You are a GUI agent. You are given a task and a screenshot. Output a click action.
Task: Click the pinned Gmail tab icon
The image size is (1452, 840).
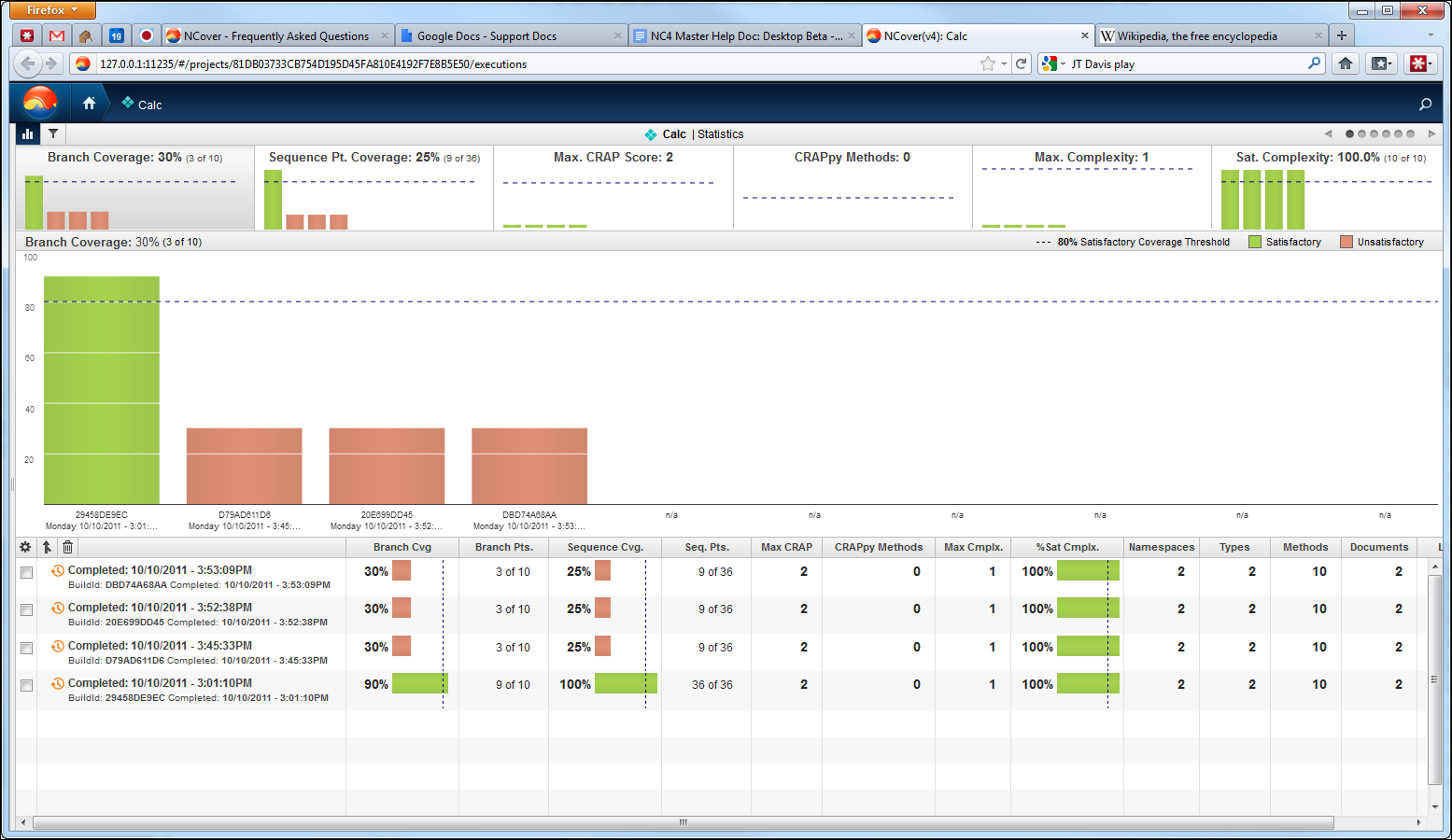(x=57, y=35)
